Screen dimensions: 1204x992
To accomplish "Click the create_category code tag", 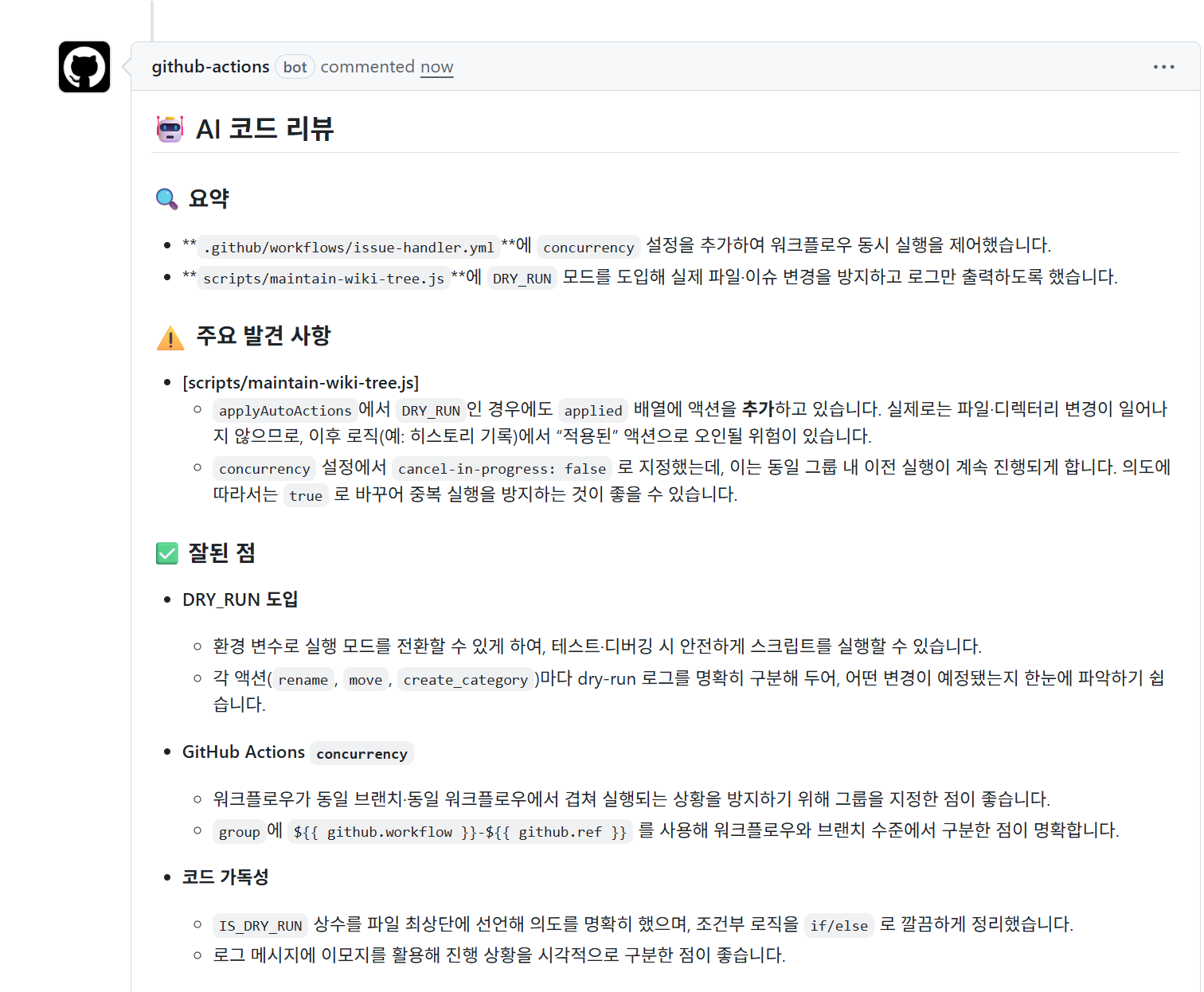I will click(x=465, y=680).
